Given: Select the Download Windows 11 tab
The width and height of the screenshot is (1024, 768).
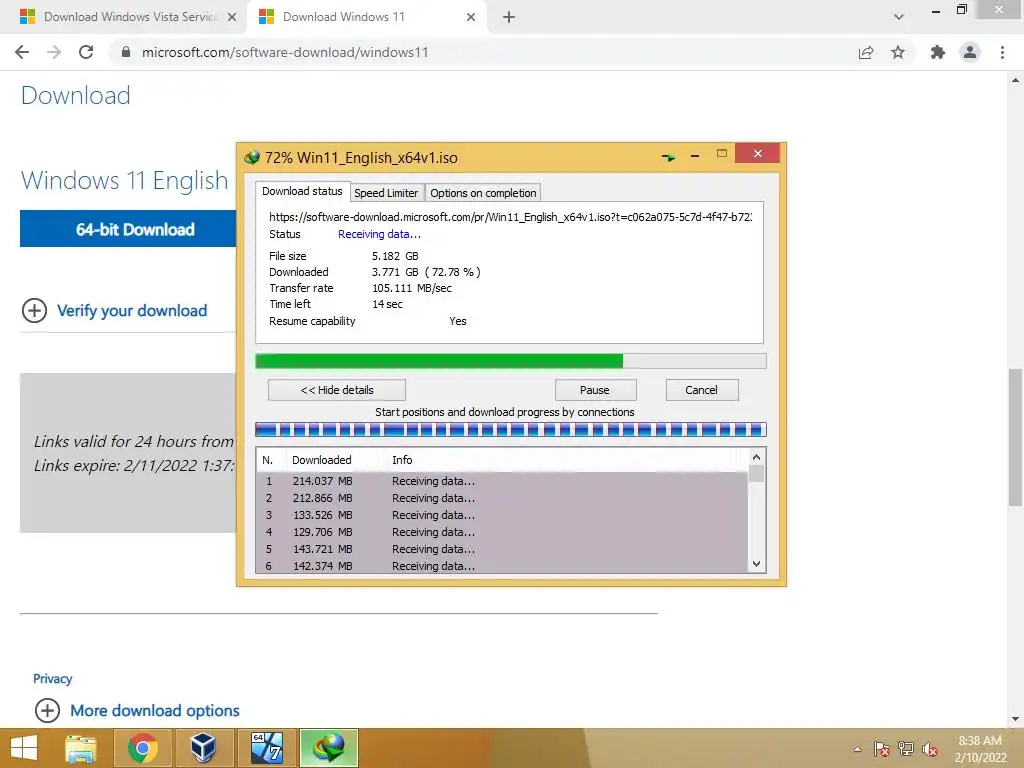Looking at the screenshot, I should (366, 17).
